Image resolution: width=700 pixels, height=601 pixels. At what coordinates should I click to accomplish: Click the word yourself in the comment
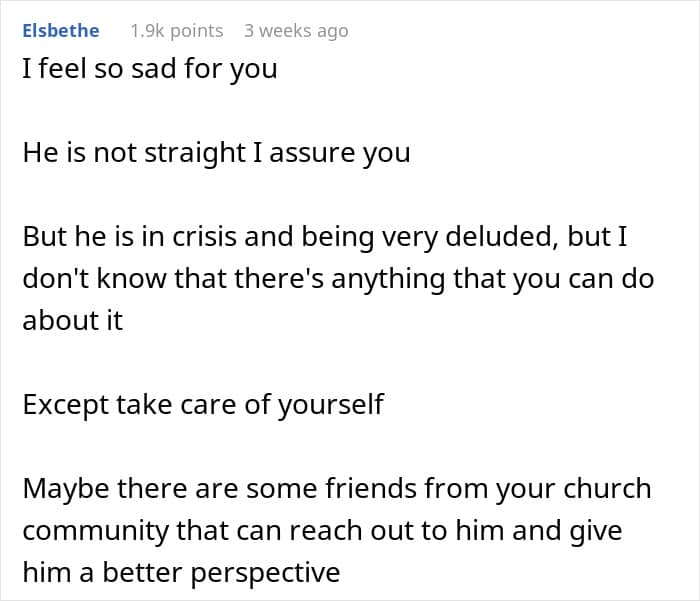331,405
